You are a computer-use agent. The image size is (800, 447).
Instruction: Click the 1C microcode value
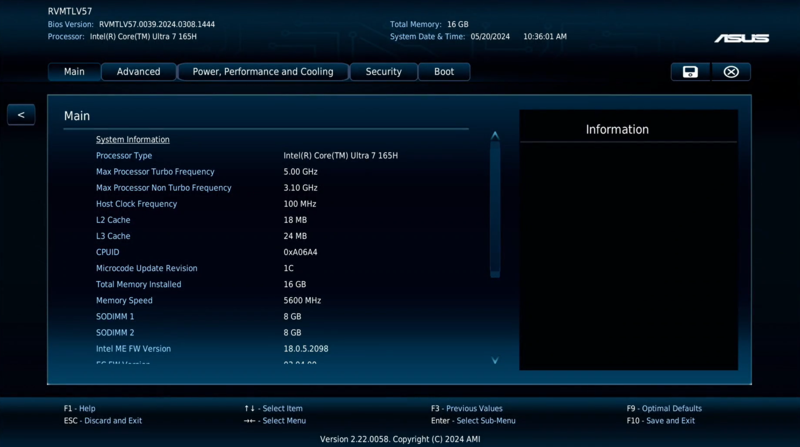click(289, 268)
